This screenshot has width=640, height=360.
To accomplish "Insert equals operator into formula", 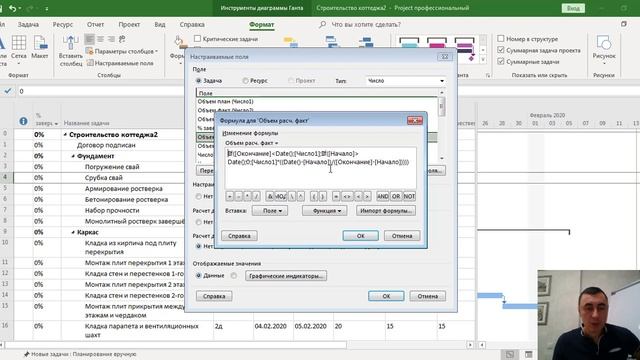I will (336, 196).
